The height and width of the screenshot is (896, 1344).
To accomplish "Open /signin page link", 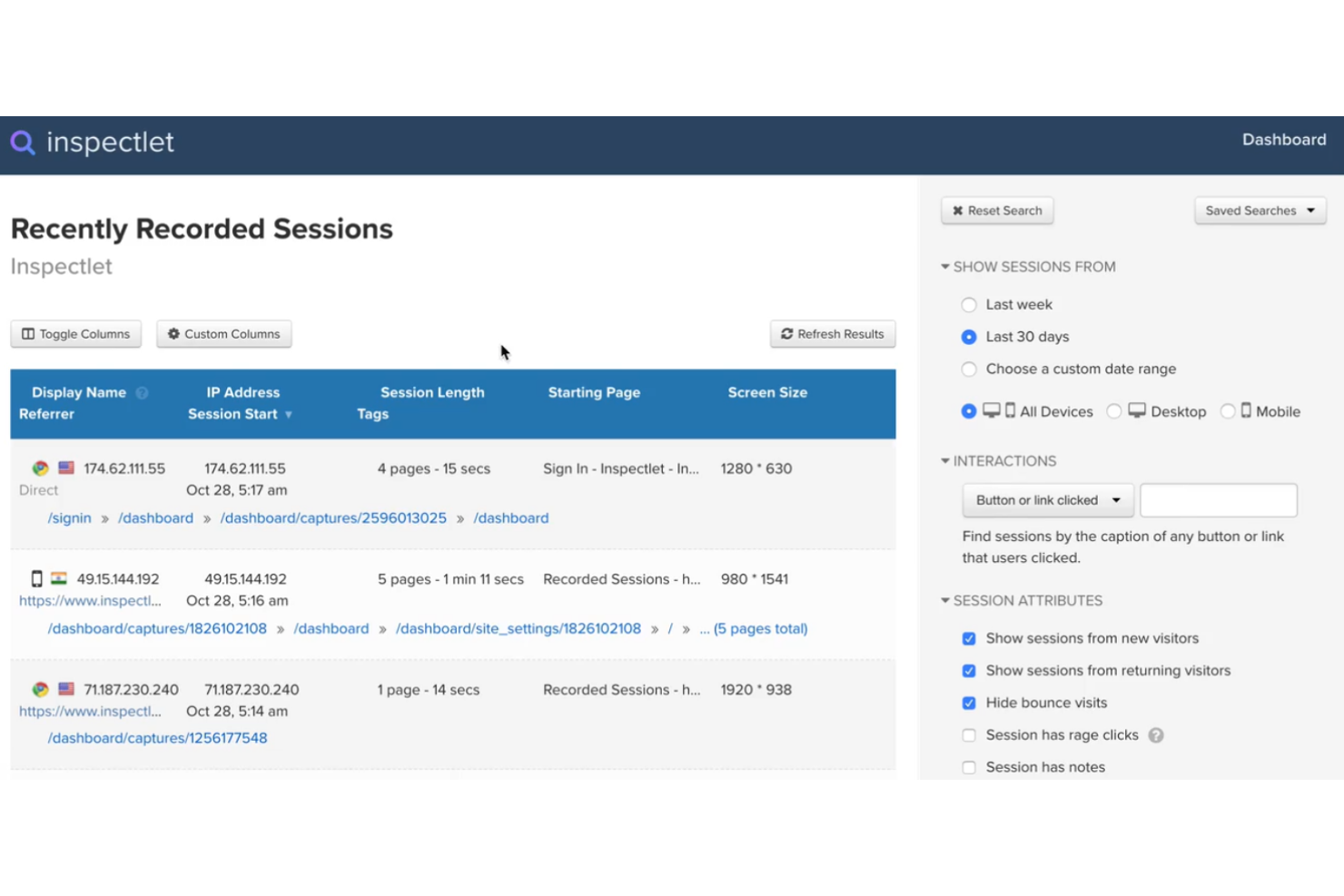I will (69, 518).
